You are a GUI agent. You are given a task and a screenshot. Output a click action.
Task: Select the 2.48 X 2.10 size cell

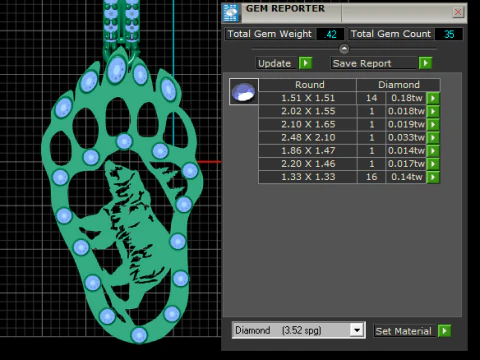point(308,137)
